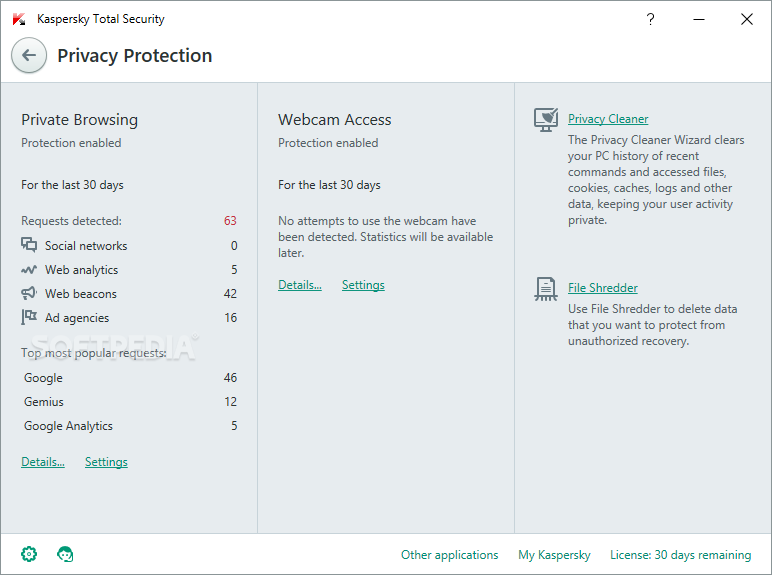Click the Ad agencies label
The image size is (772, 575).
[77, 318]
